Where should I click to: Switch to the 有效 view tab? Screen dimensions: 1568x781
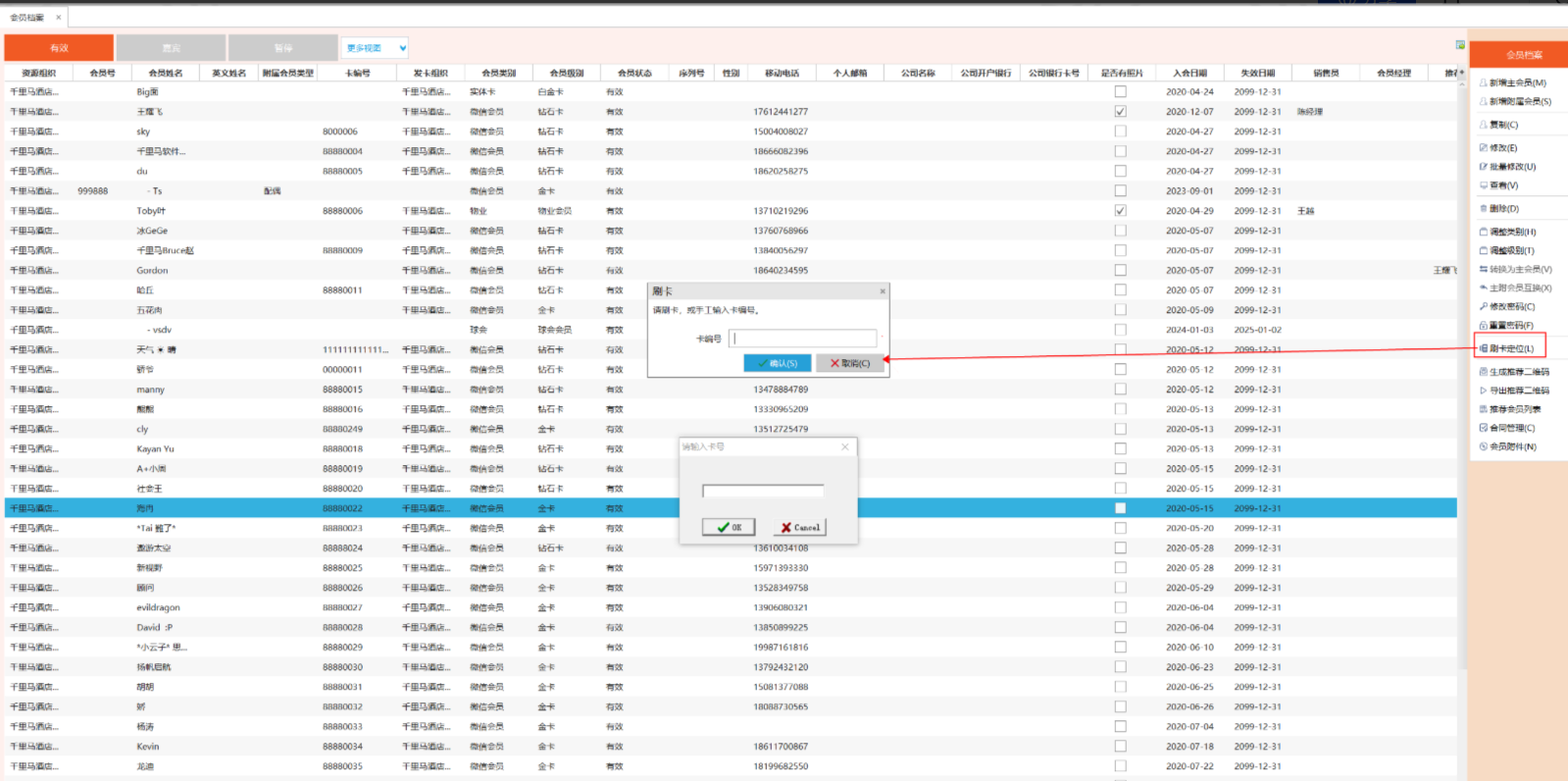tap(59, 48)
